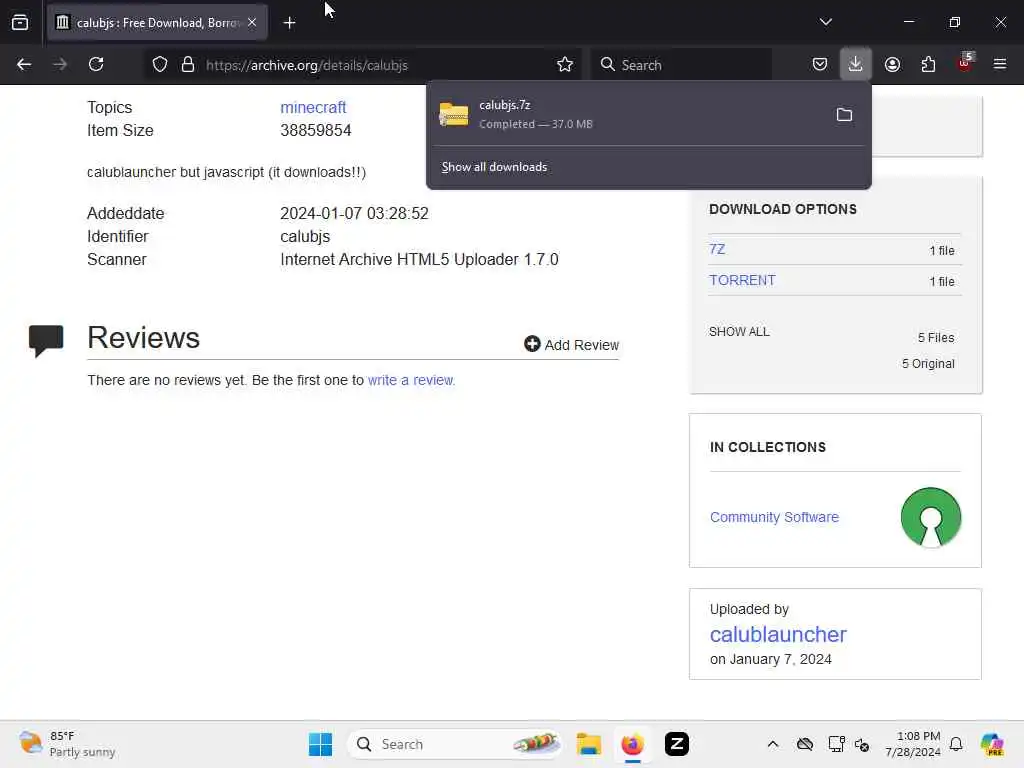Open the minecraft topic link
This screenshot has height=768, width=1024.
pos(313,107)
